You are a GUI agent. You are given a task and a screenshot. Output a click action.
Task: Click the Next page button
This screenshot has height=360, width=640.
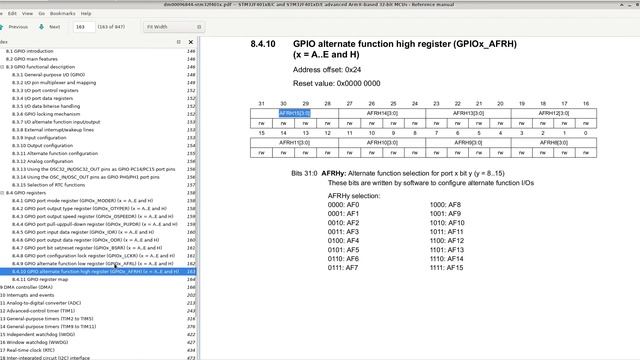(x=49, y=27)
